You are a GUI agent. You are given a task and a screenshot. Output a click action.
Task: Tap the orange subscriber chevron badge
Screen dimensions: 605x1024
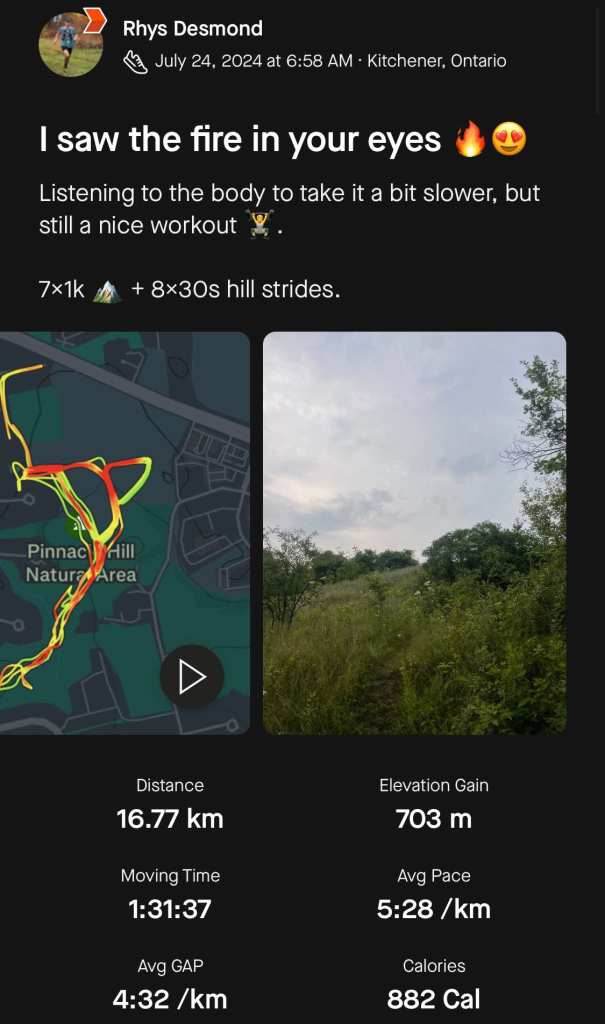point(95,20)
